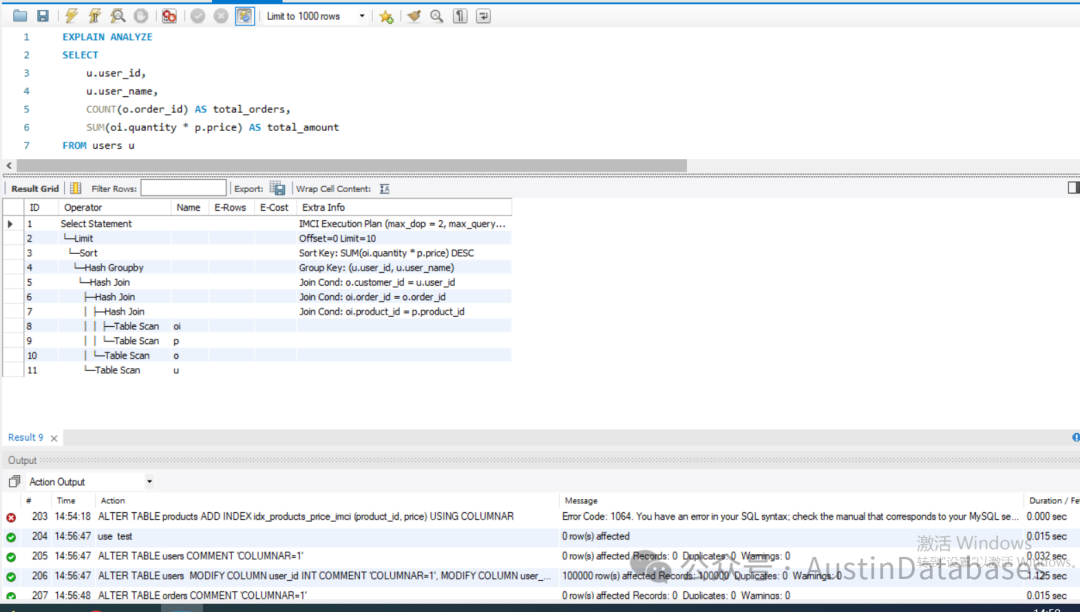
Task: Open the Action Output dropdown
Action: tap(90, 482)
